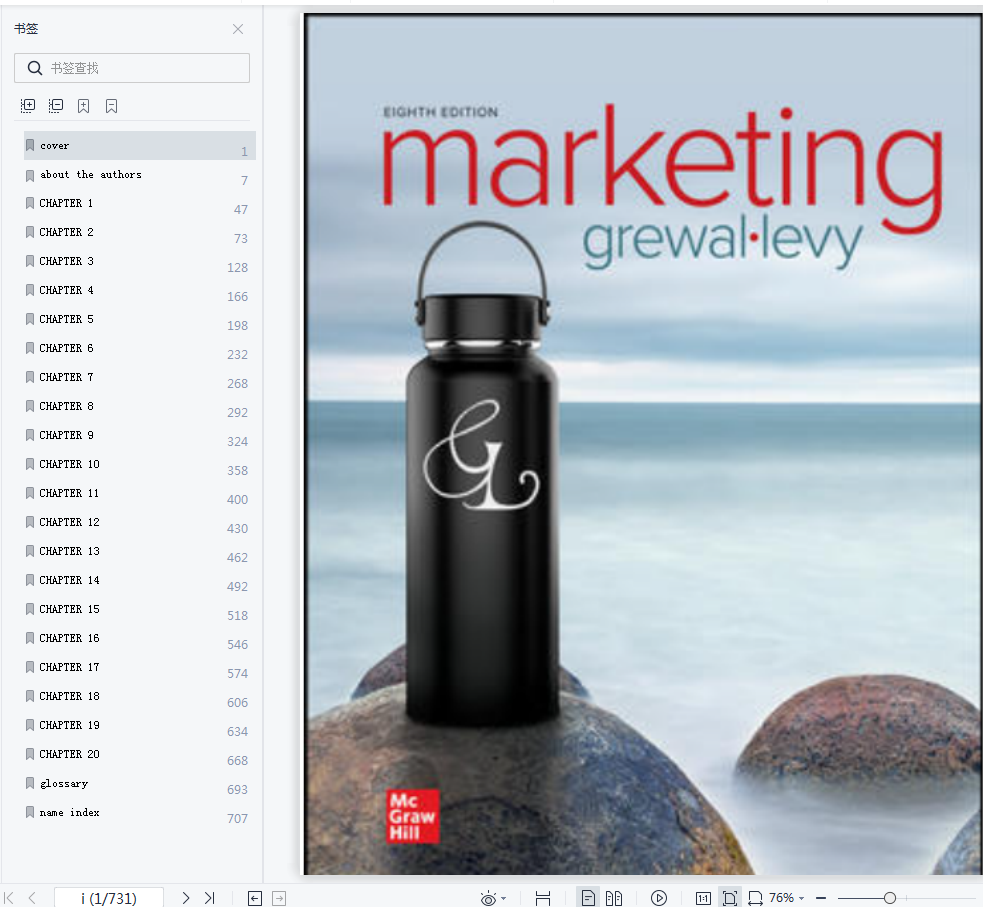The height and width of the screenshot is (907, 983).
Task: Jump to CHAPTER 9 bookmark
Action: tap(140, 436)
